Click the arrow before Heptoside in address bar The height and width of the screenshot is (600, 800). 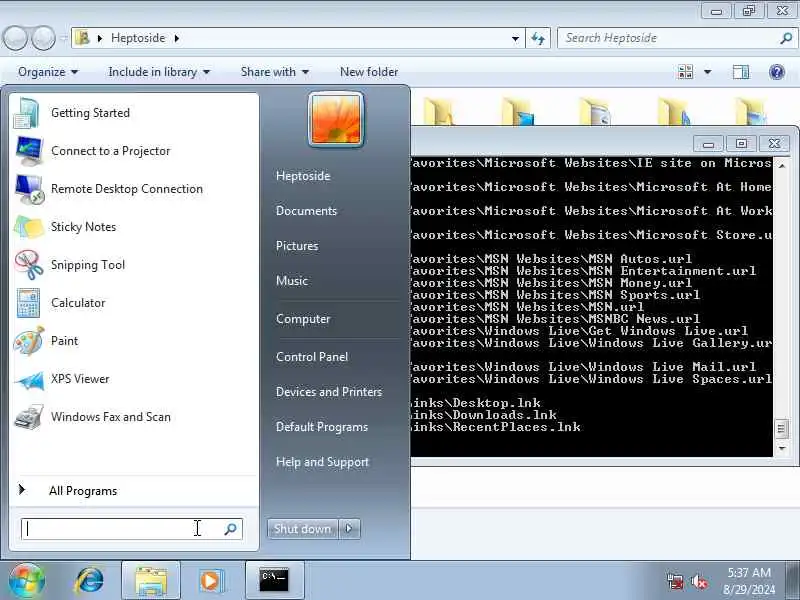click(100, 38)
